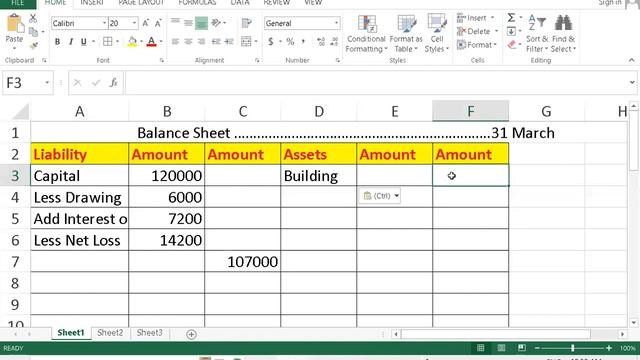This screenshot has height=360, width=640.
Task: Click the increase decimal icon
Action: (321, 42)
